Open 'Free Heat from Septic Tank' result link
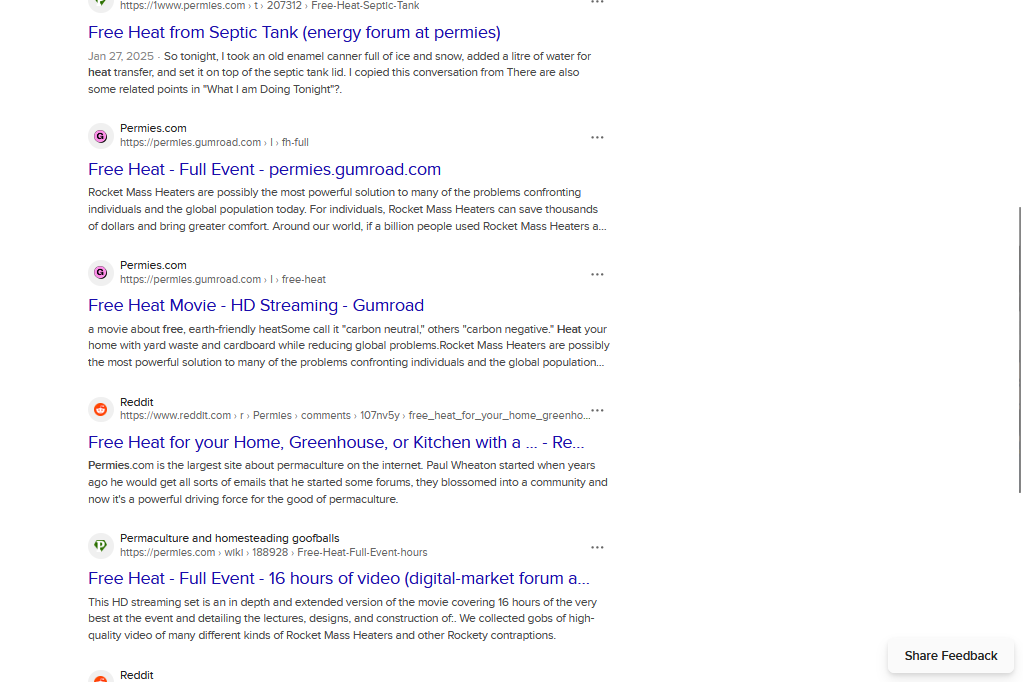The image size is (1023, 682). point(294,32)
